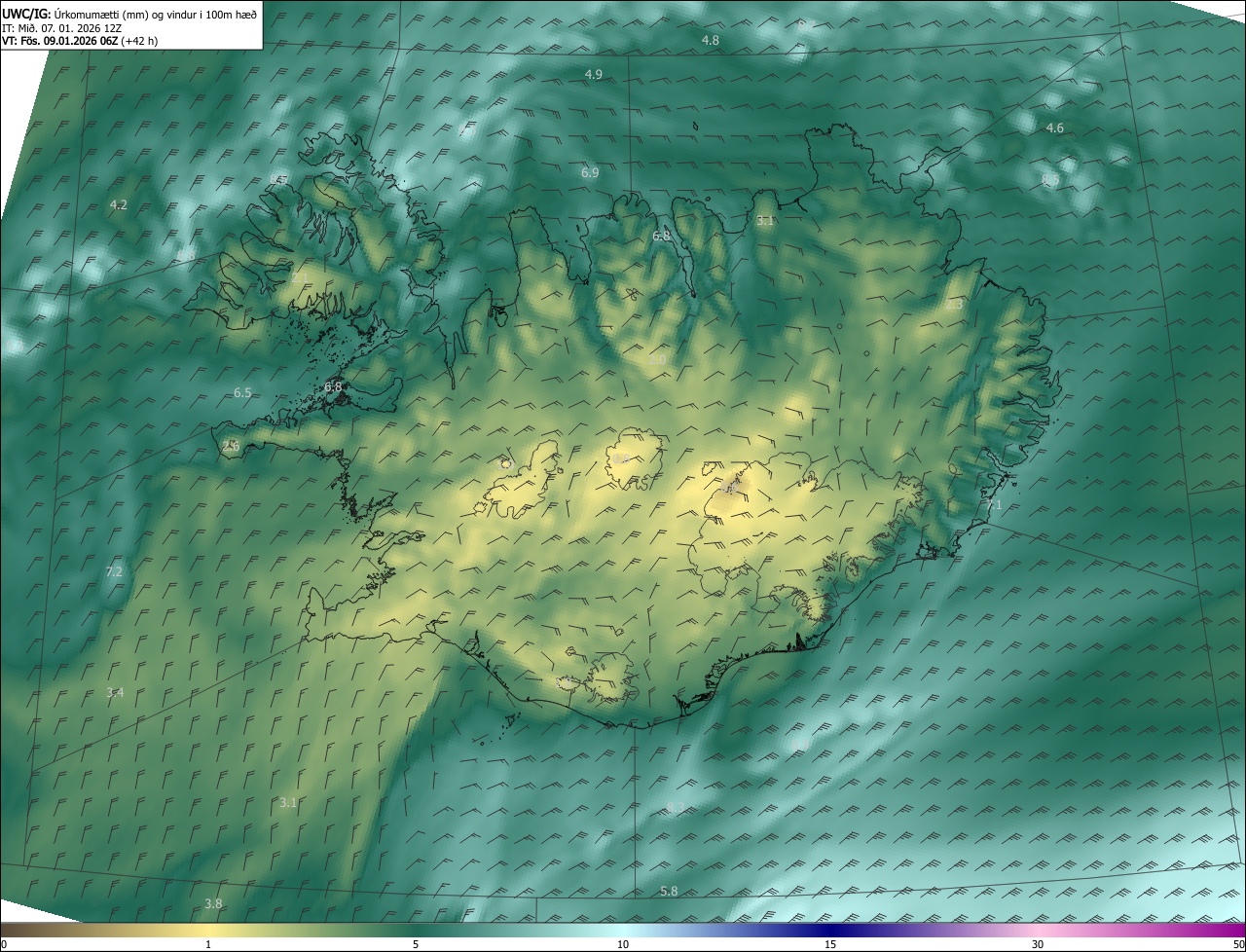Image resolution: width=1246 pixels, height=952 pixels.
Task: Click the initial time 'IT: Mið. 07. 01. 2026 12Z'
Action: [x=61, y=27]
